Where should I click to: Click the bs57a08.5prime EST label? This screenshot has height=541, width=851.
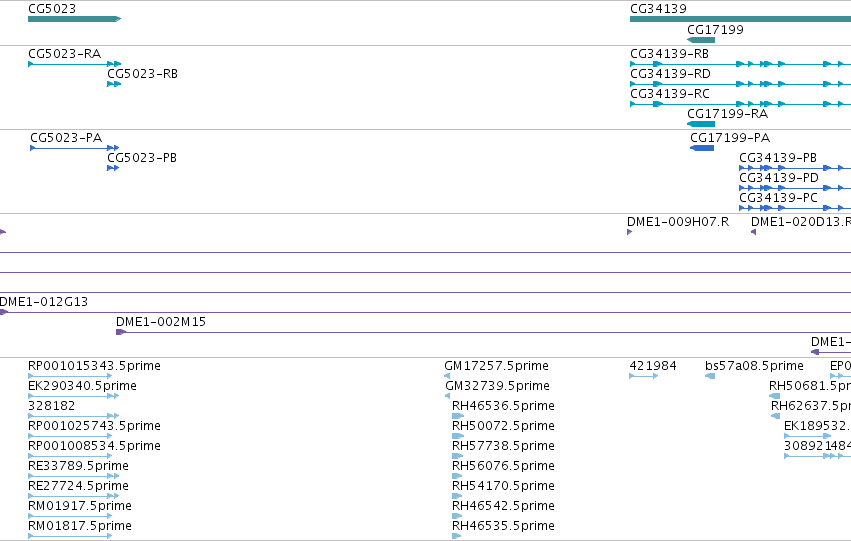[x=754, y=366]
